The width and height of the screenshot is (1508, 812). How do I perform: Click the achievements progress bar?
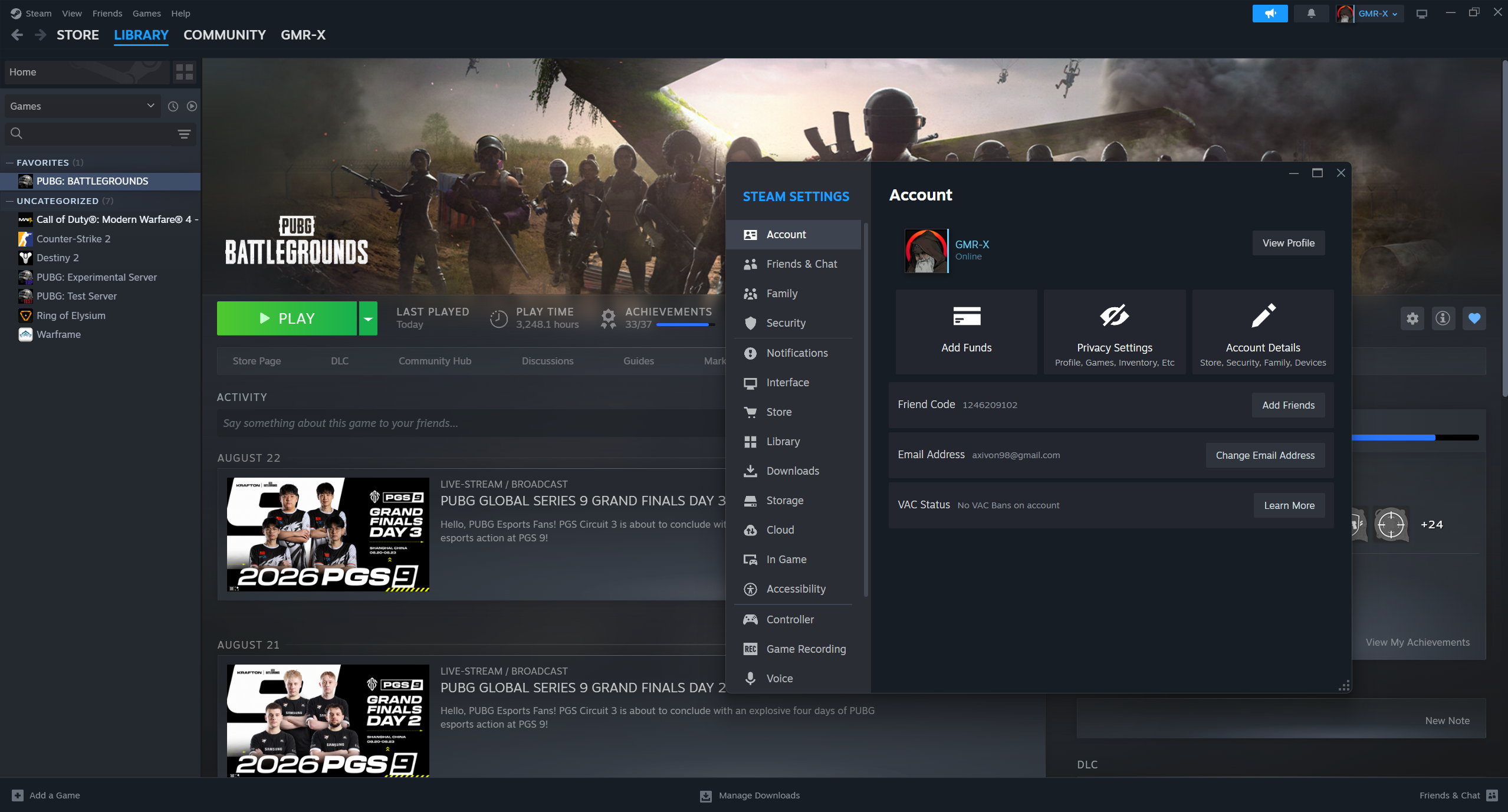685,325
